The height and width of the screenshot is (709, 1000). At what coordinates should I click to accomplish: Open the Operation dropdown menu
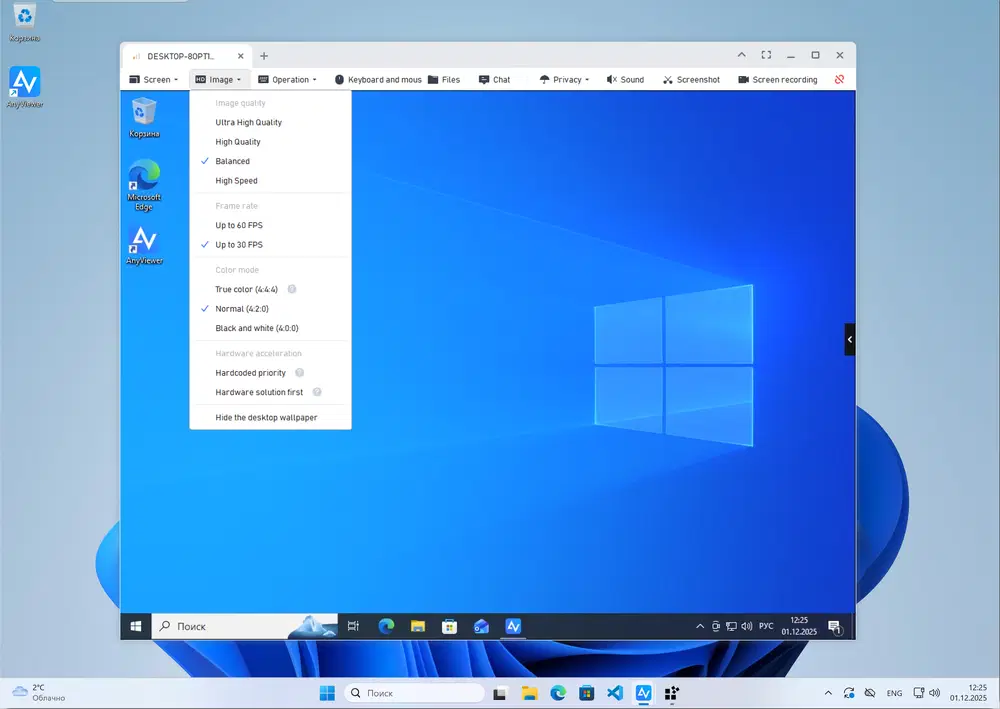click(287, 80)
